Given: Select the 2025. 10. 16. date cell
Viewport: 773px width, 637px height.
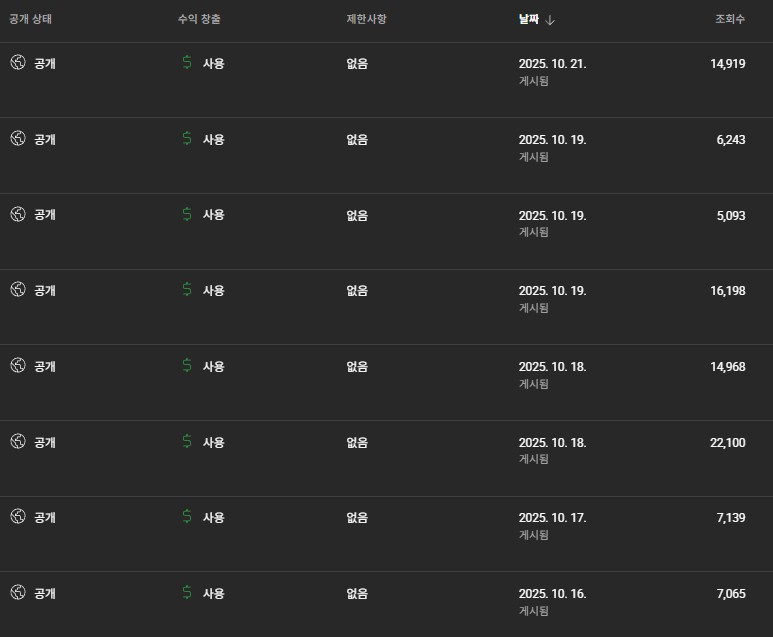Looking at the screenshot, I should pyautogui.click(x=552, y=593).
